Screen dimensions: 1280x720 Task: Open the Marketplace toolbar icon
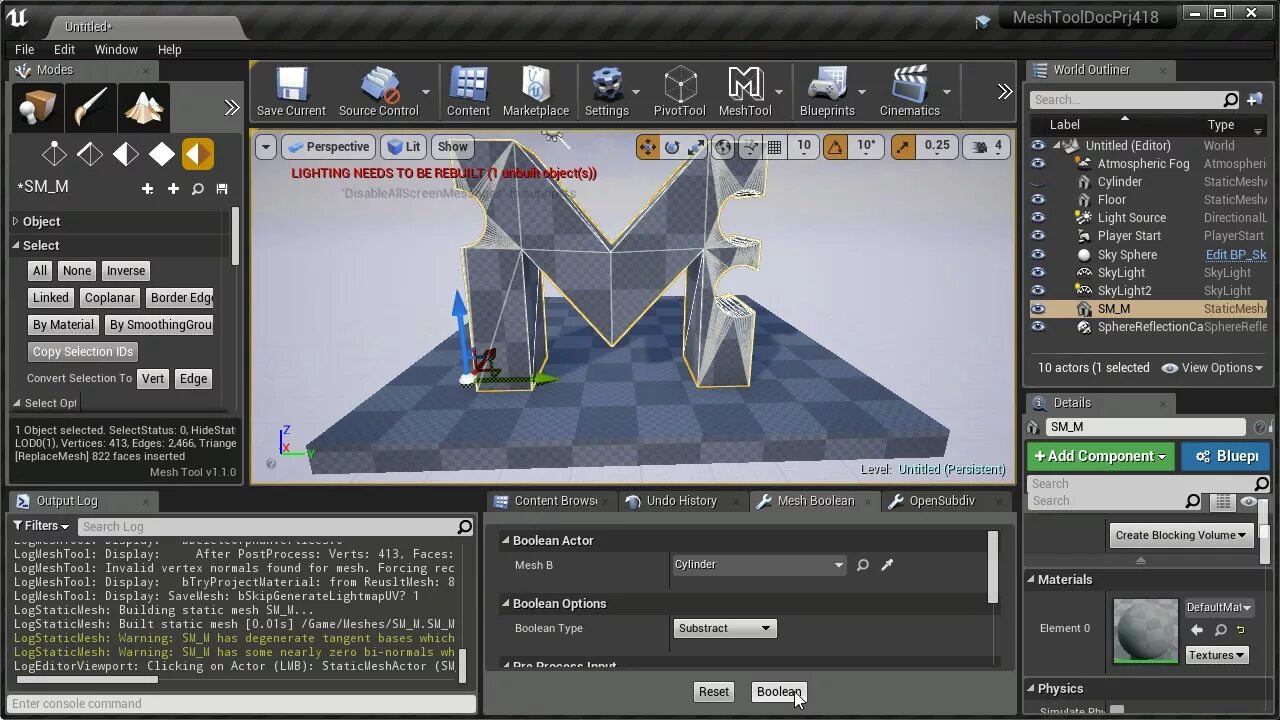pyautogui.click(x=536, y=92)
